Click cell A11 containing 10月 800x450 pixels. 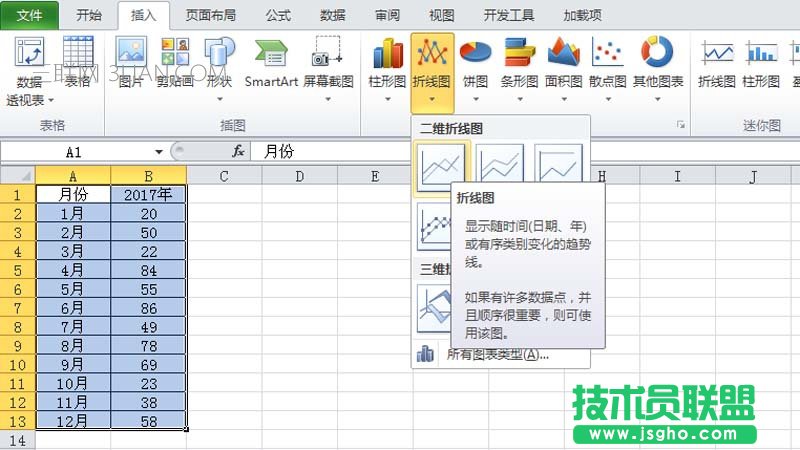pos(73,383)
